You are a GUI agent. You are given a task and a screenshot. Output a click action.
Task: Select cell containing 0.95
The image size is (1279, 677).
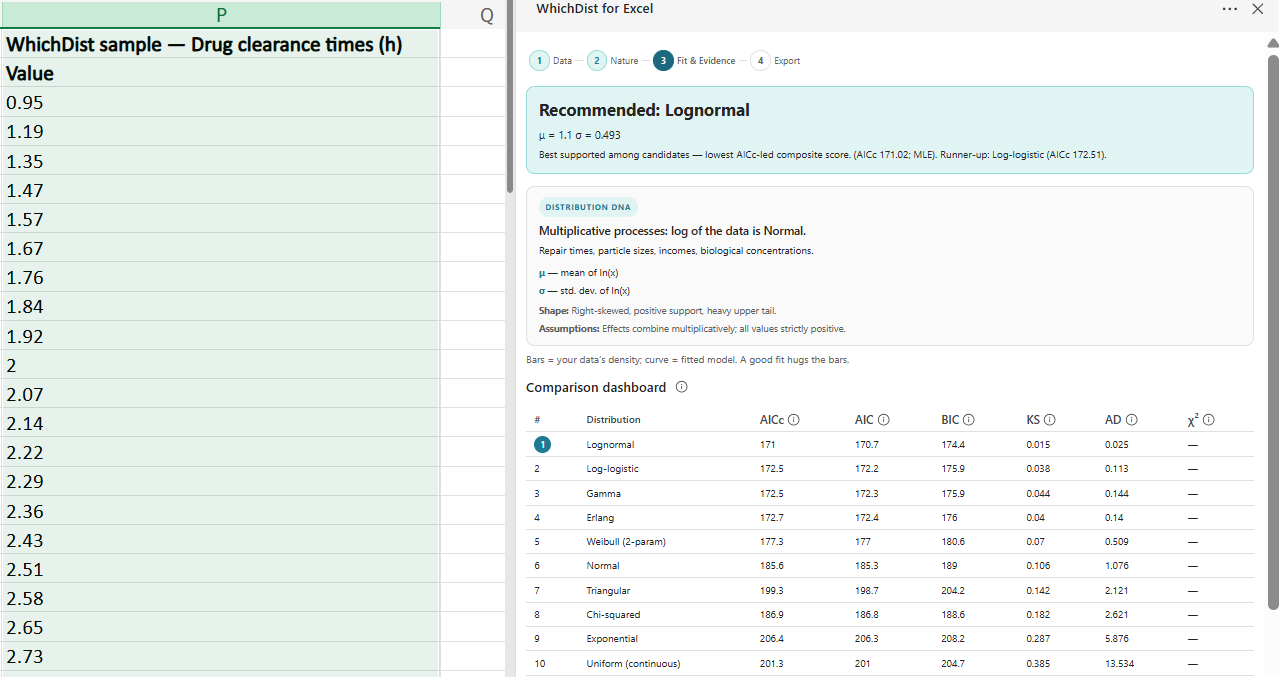pos(220,102)
